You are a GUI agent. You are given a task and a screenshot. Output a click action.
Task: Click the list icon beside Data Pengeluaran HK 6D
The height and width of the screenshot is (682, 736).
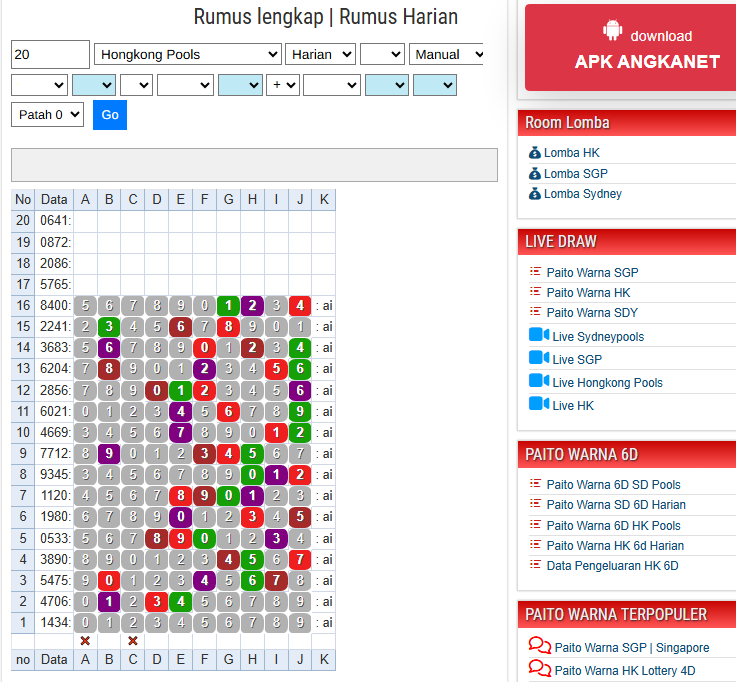pyautogui.click(x=535, y=565)
